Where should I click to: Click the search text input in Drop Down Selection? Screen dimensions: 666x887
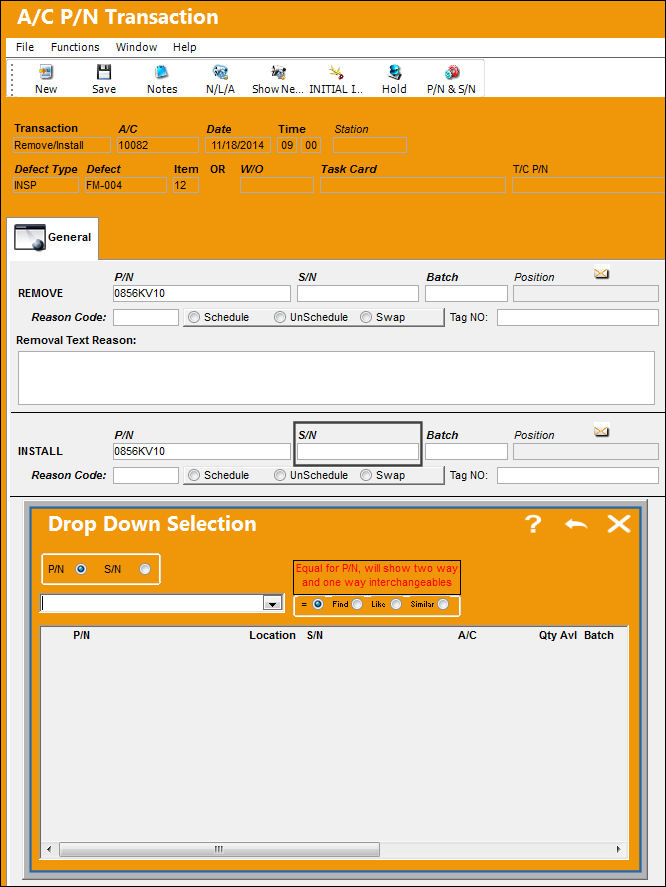(153, 604)
